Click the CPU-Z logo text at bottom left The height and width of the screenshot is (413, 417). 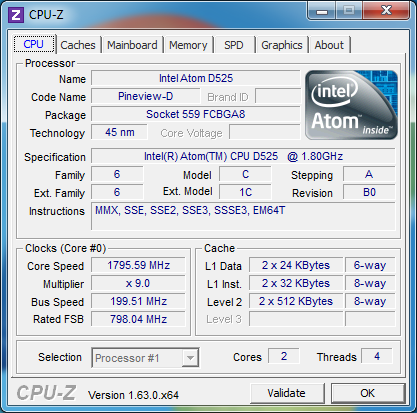pos(46,392)
